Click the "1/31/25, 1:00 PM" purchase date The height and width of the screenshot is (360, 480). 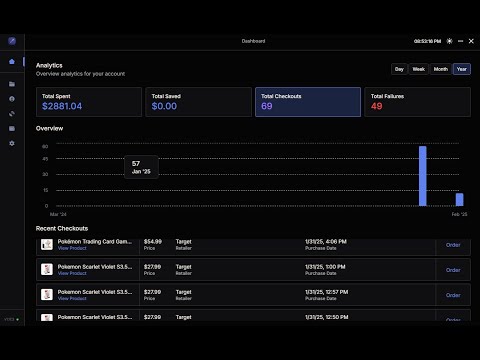325,267
